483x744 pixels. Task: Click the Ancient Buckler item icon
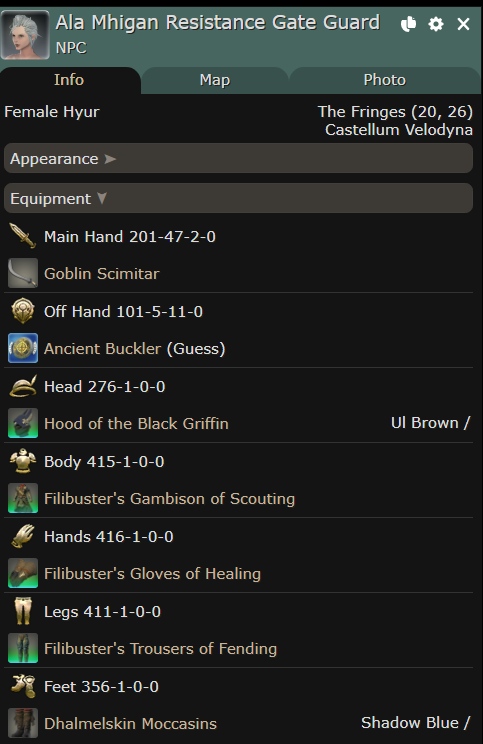23,348
